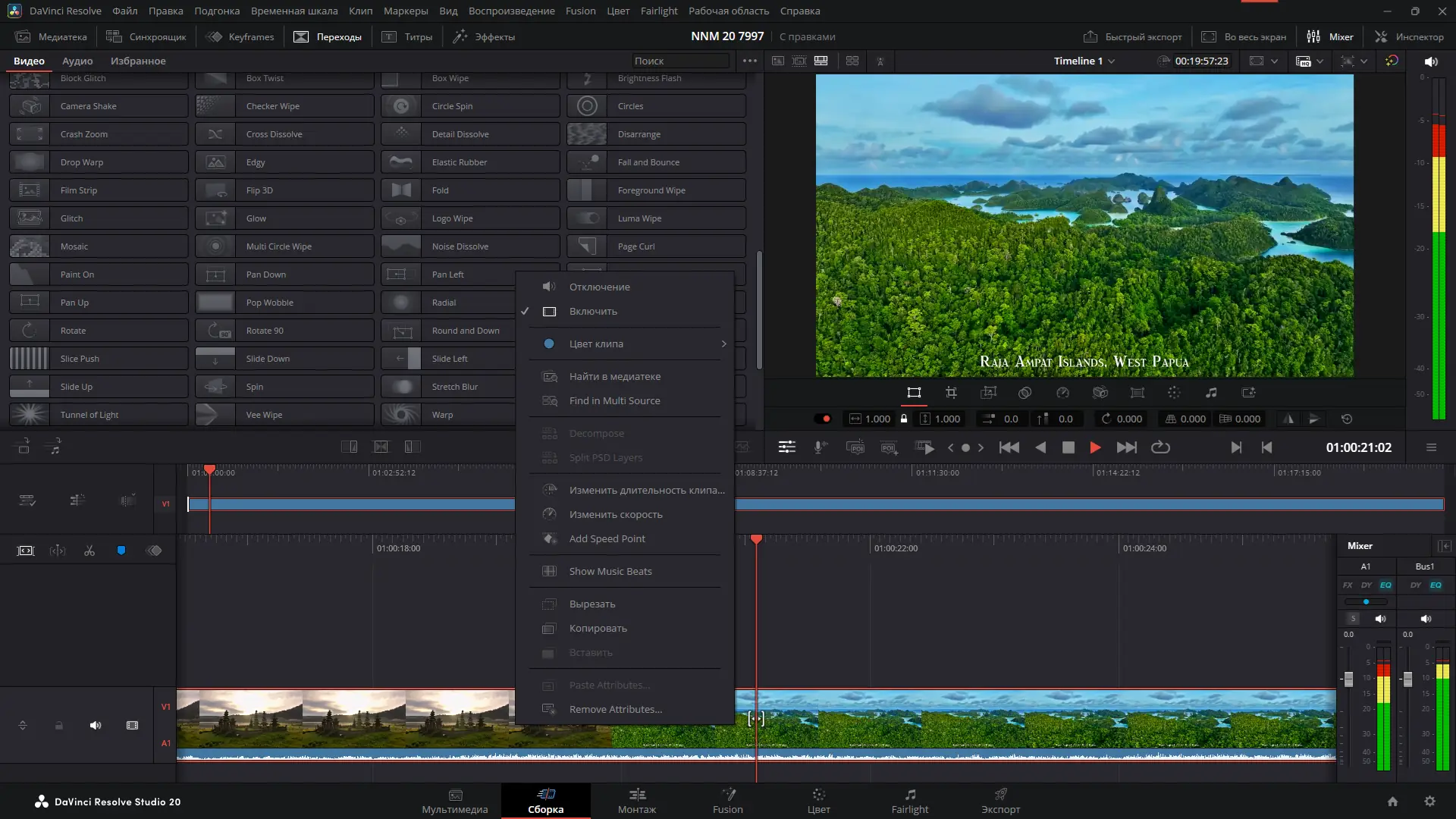Mute the A1 track speaker in the Mixer
This screenshot has width=1456, height=819.
tap(1380, 619)
